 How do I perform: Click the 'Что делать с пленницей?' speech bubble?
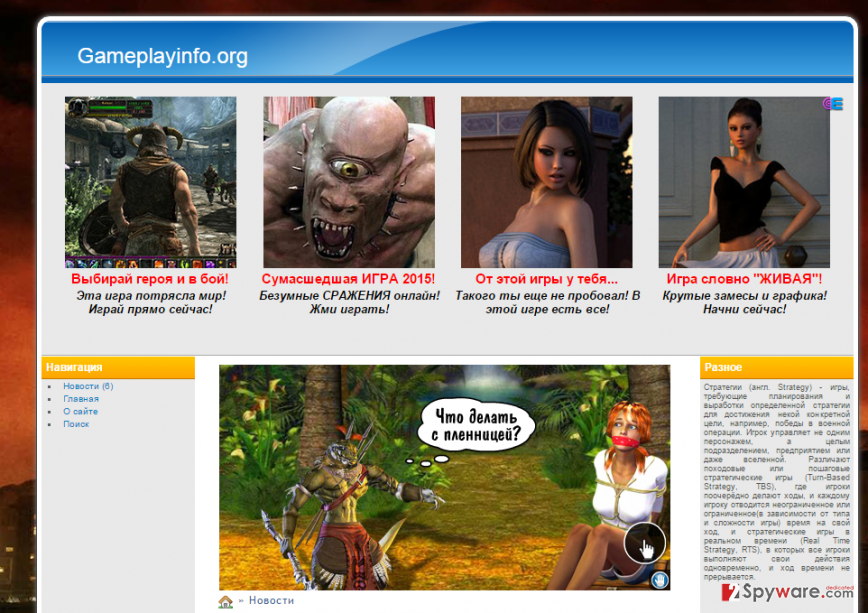pyautogui.click(x=476, y=425)
